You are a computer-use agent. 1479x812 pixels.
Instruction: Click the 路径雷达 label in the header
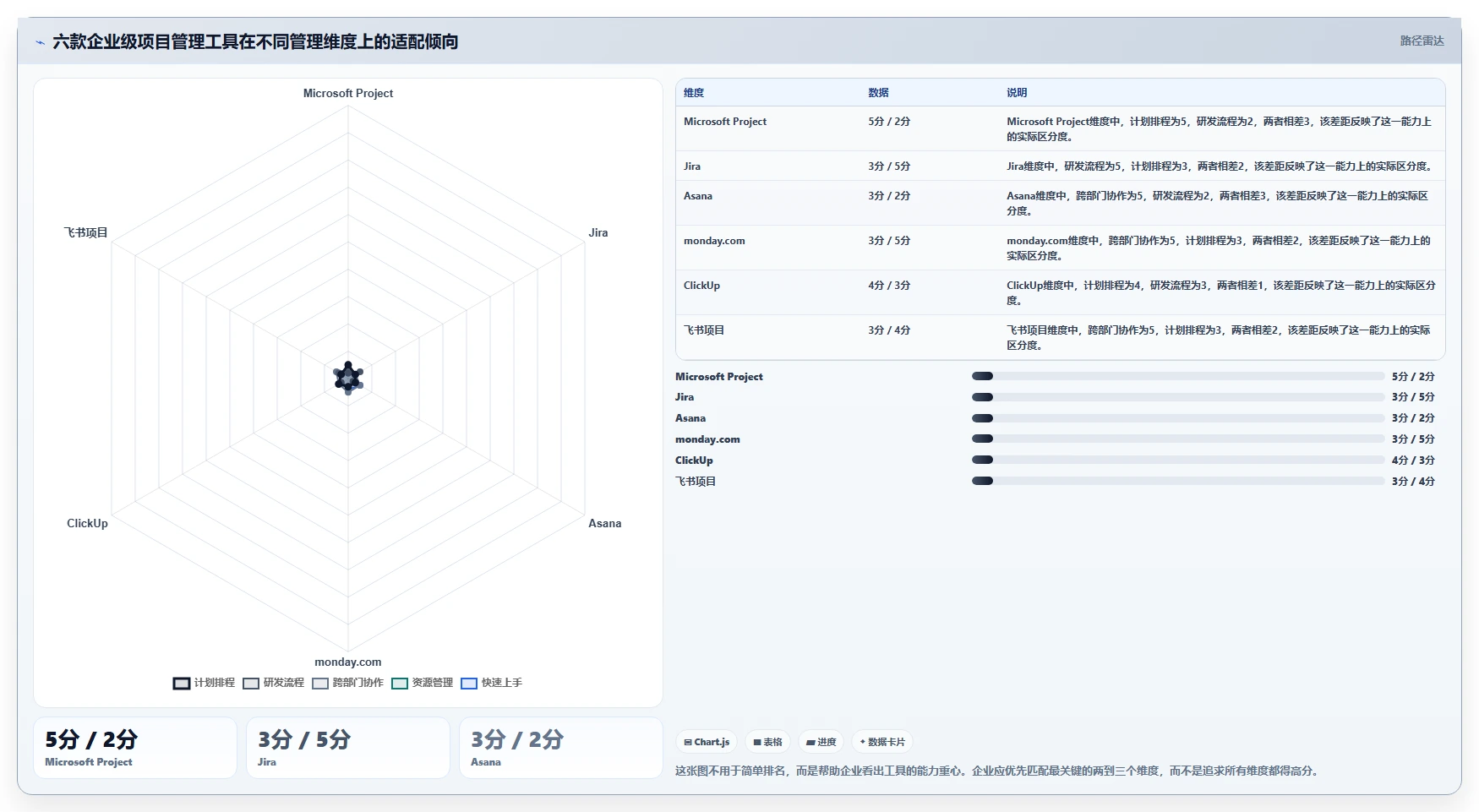click(x=1422, y=41)
